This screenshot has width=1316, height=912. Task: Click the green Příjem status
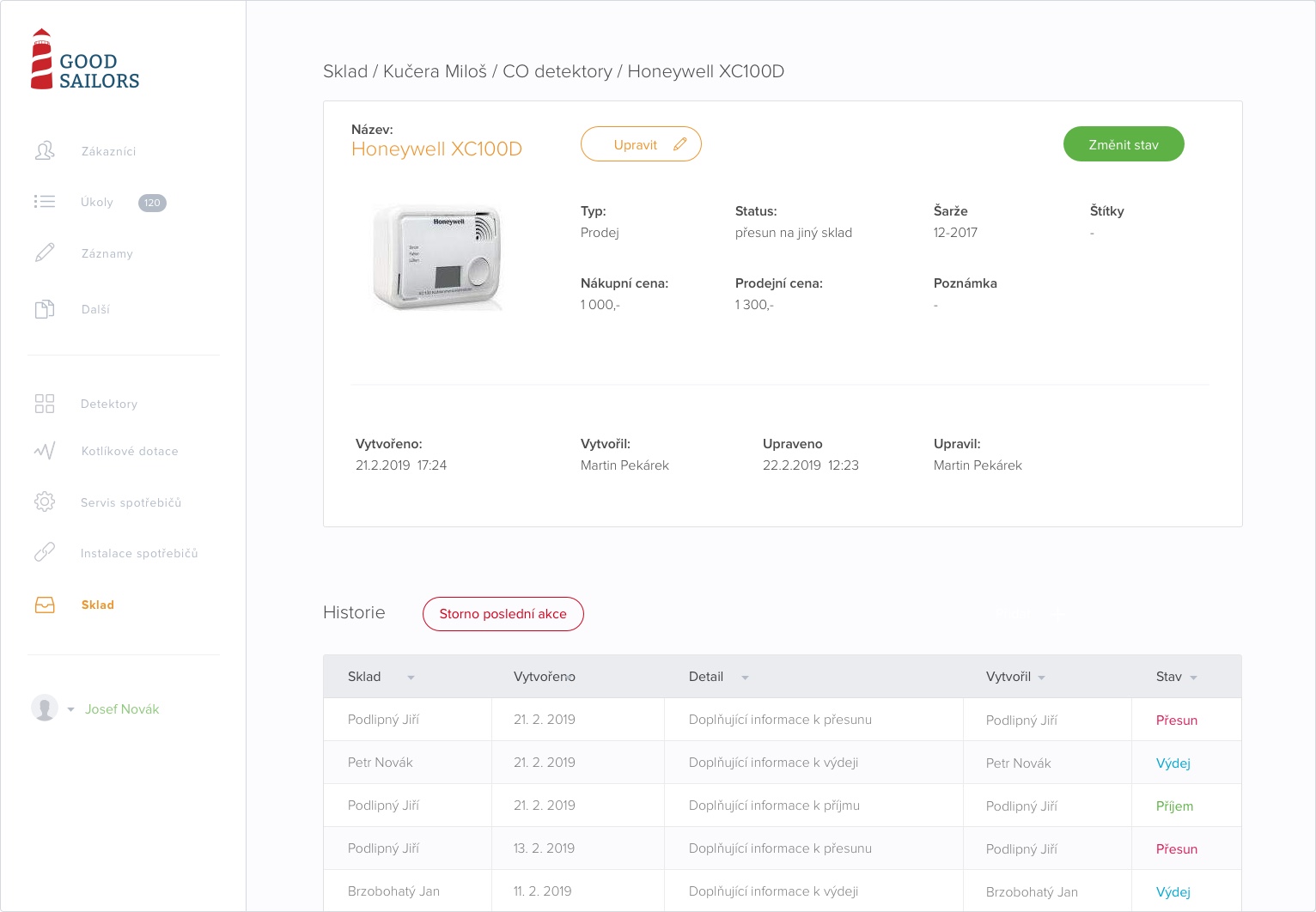click(1174, 806)
